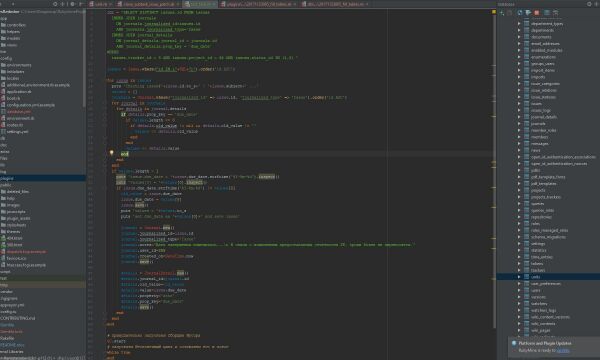Select the enumerations table in Database tree

(543, 57)
